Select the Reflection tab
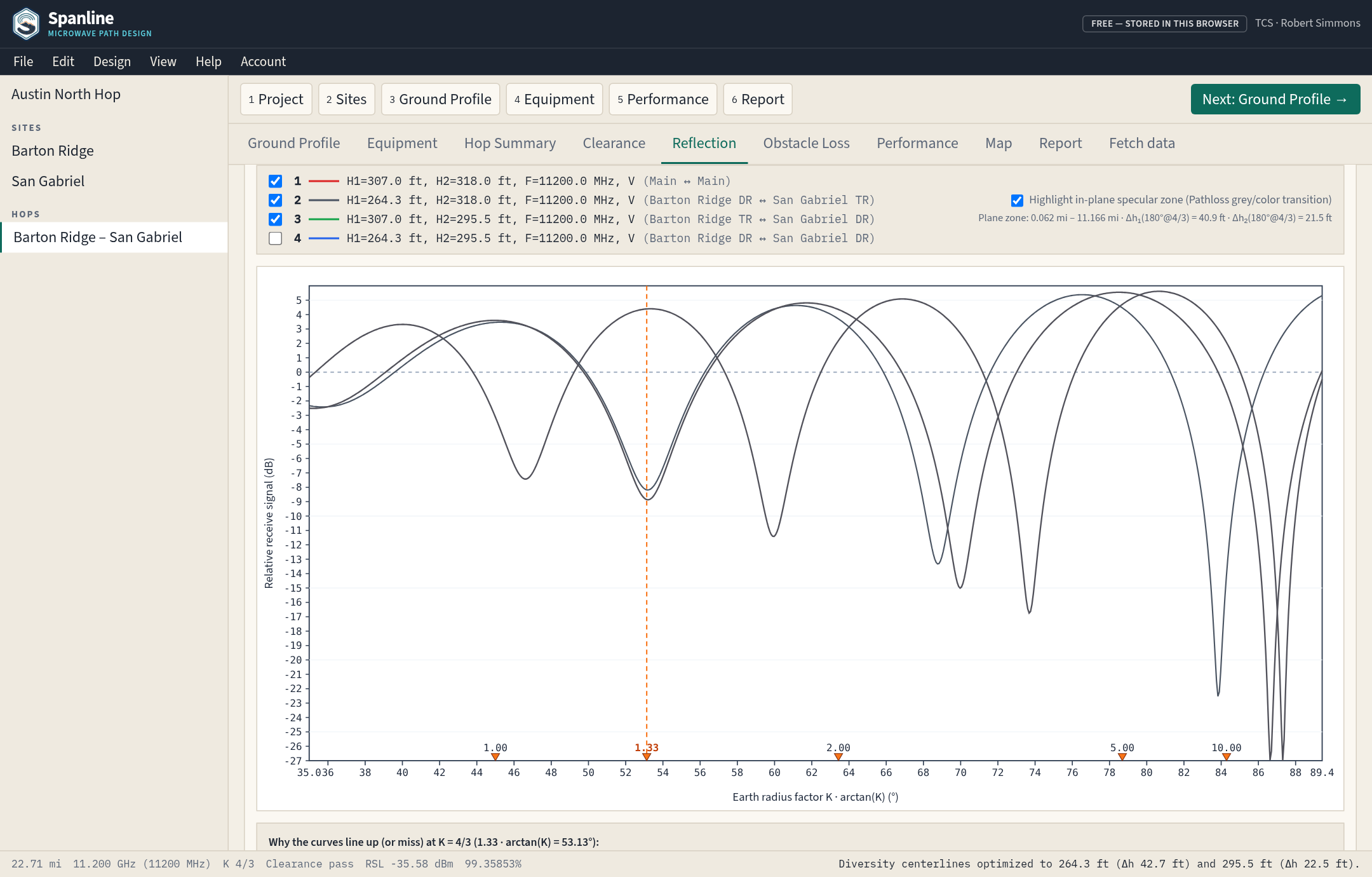Image resolution: width=1372 pixels, height=877 pixels. pos(704,144)
